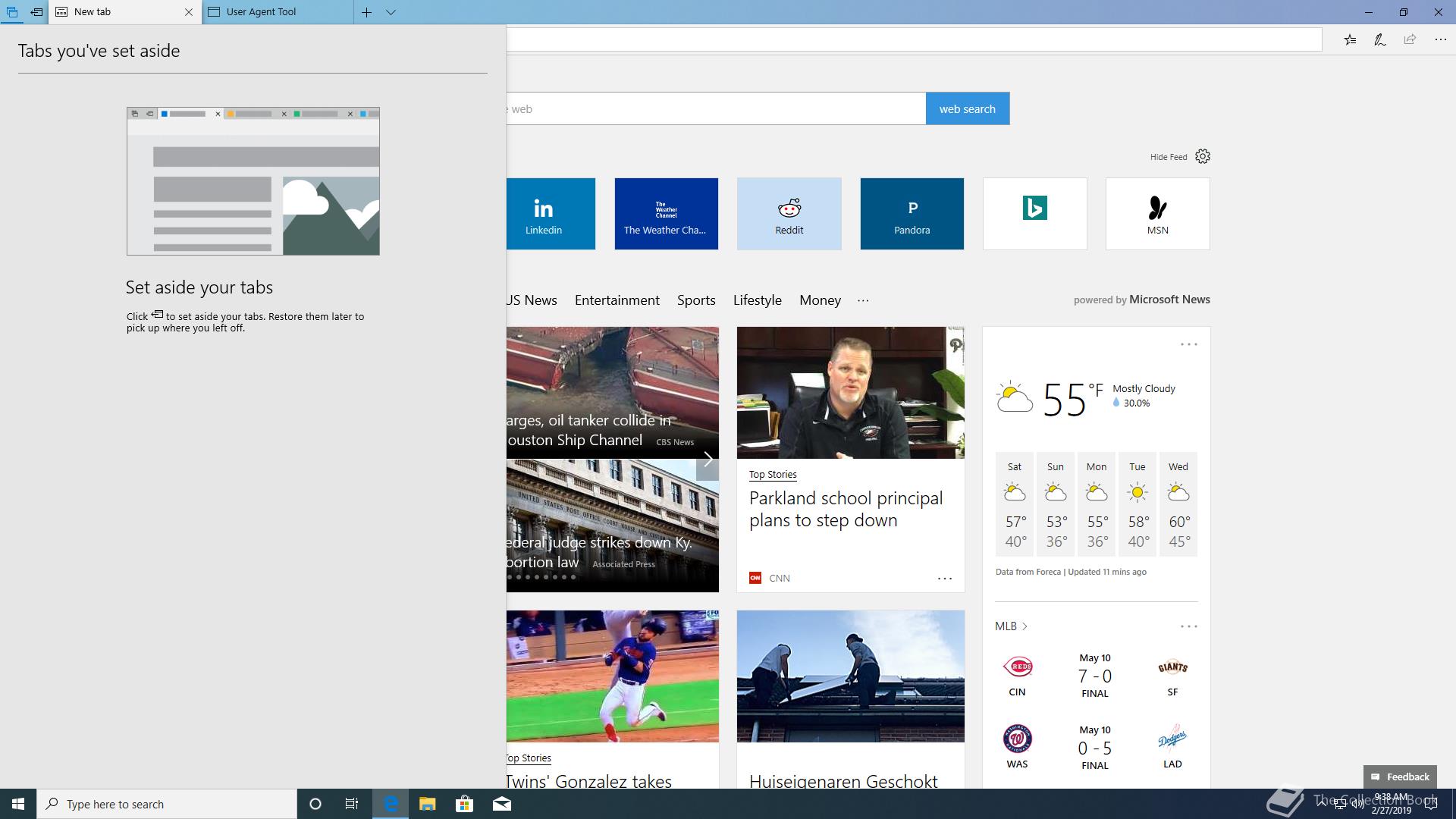1456x819 pixels.
Task: Select the Sun forecast column
Action: click(1056, 504)
